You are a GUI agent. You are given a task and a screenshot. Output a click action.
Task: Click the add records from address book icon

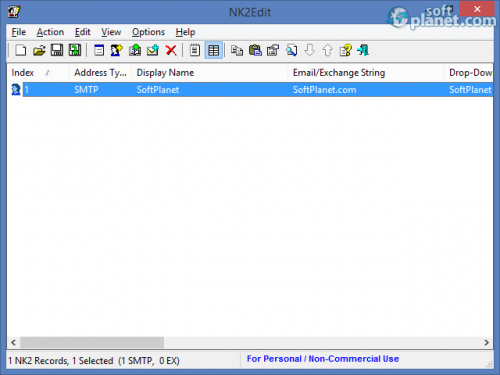coord(135,50)
